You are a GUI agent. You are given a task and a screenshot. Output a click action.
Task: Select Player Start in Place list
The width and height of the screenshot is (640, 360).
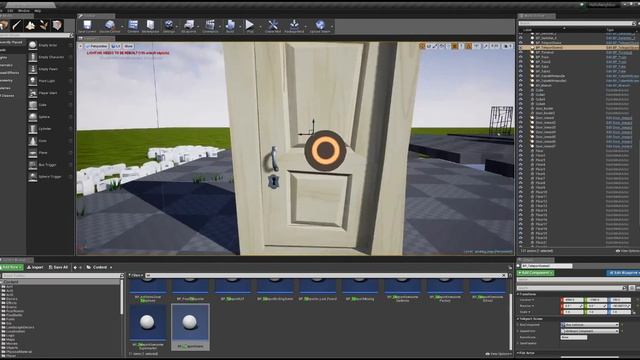tap(51, 93)
